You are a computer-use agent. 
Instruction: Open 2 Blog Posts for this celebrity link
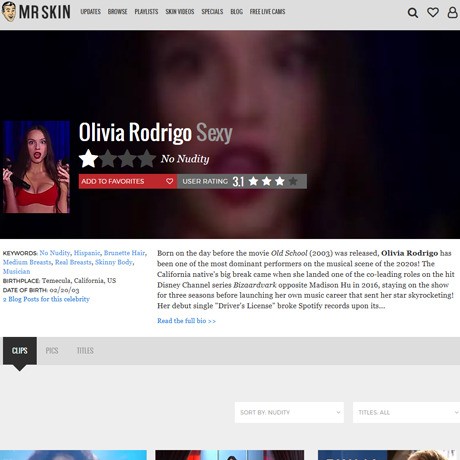46,299
